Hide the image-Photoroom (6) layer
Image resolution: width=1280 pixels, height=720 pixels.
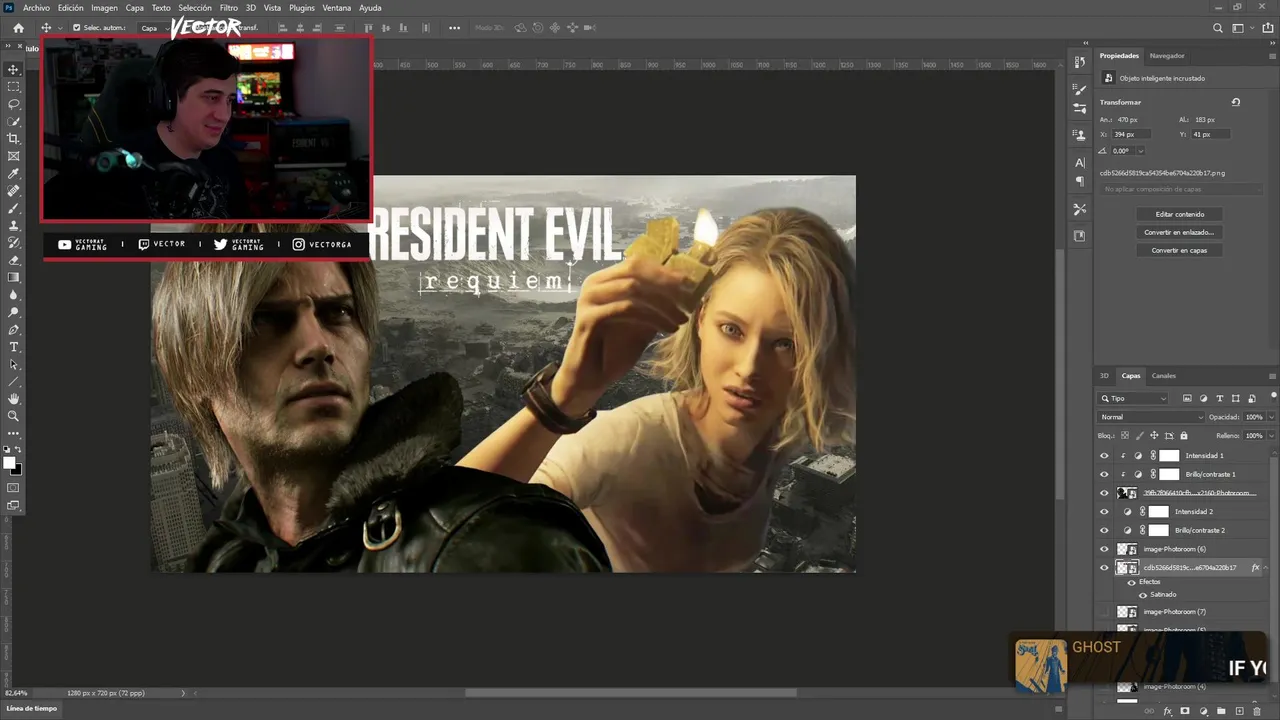(1104, 549)
